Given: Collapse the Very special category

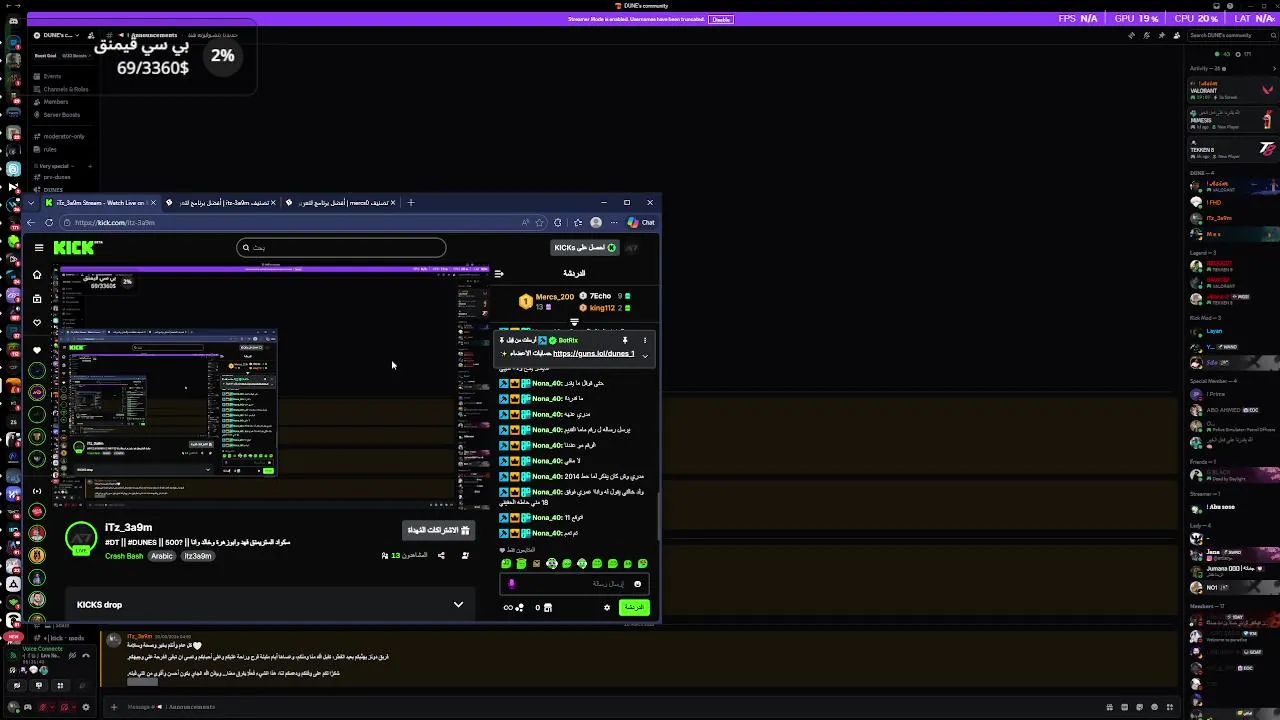Looking at the screenshot, I should tap(55, 166).
